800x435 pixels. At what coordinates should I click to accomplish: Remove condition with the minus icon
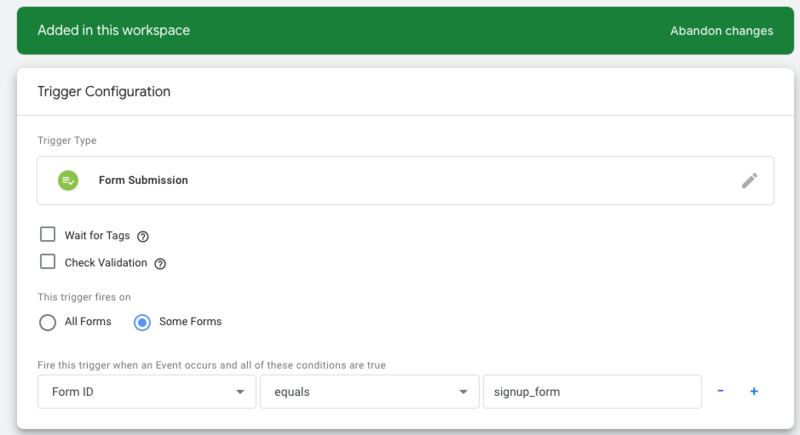pyautogui.click(x=720, y=391)
